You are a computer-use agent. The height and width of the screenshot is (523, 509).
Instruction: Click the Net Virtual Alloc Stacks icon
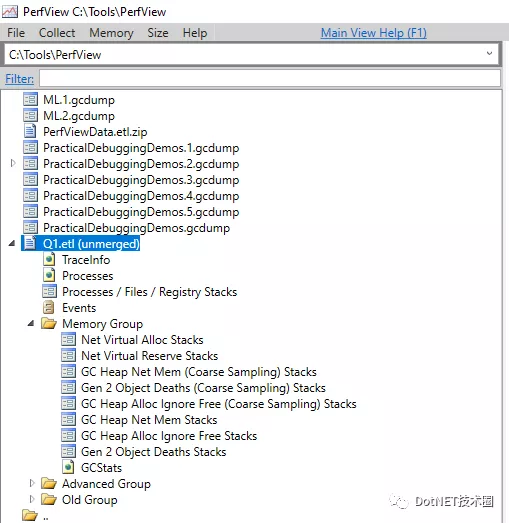click(68, 340)
